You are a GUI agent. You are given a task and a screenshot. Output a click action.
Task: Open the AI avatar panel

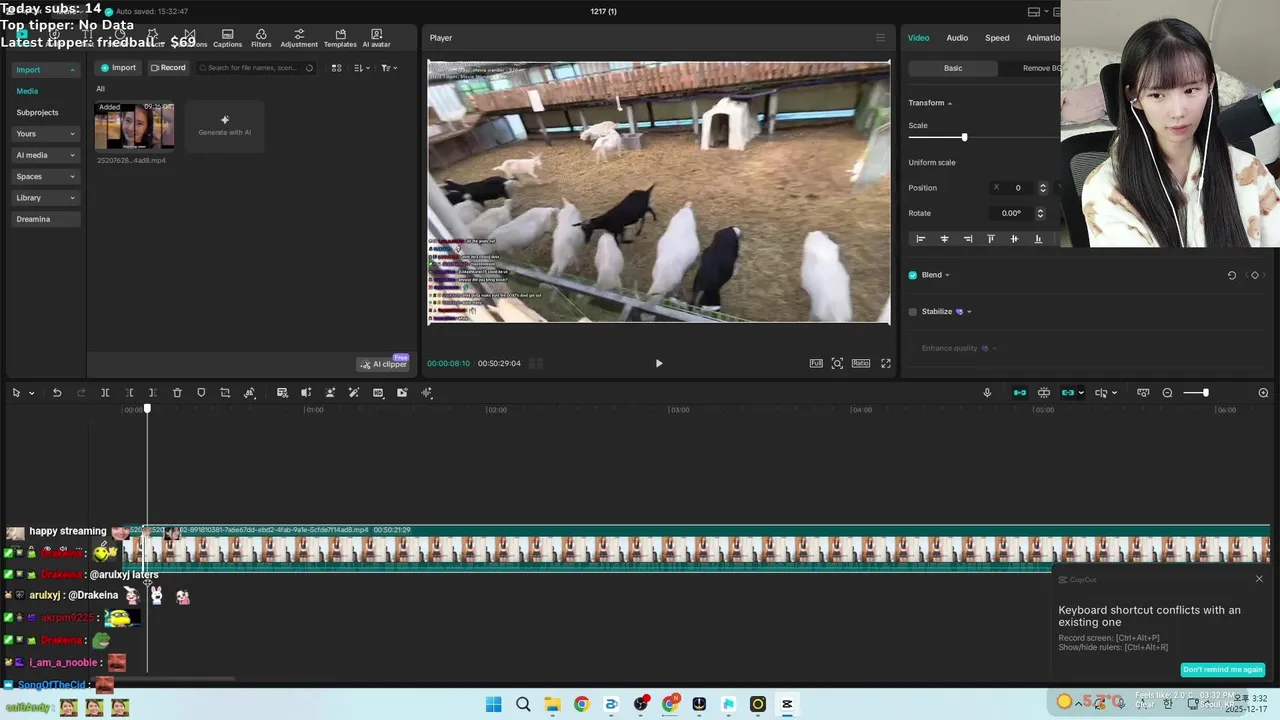[376, 38]
